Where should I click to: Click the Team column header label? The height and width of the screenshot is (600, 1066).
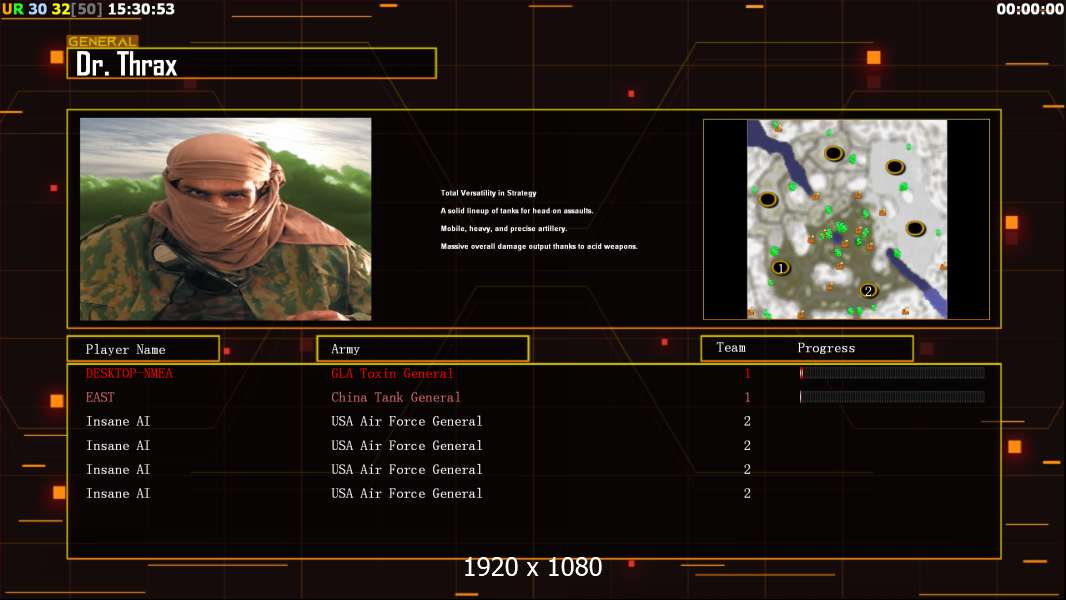tap(731, 348)
